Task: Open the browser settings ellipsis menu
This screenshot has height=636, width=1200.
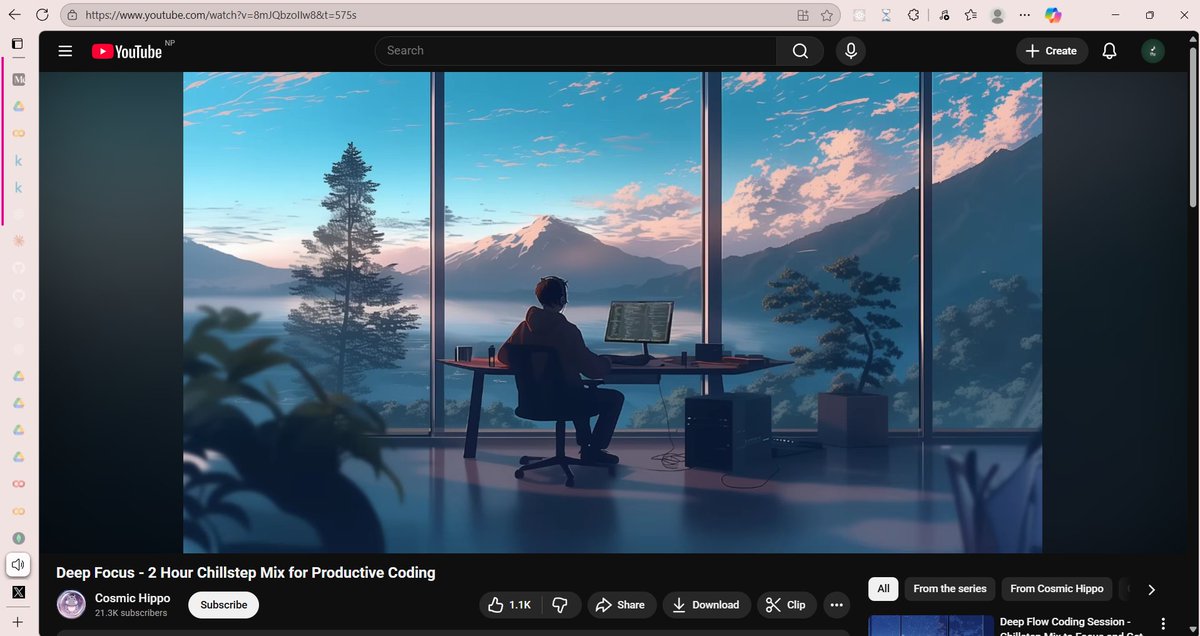Action: (x=1024, y=15)
